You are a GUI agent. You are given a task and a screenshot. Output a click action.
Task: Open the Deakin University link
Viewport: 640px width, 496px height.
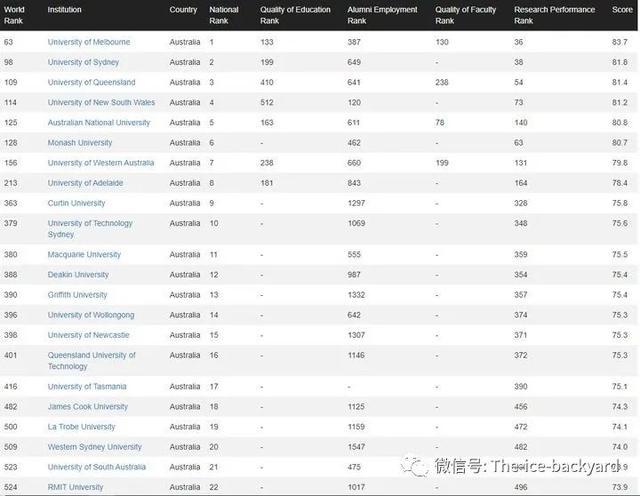point(78,275)
